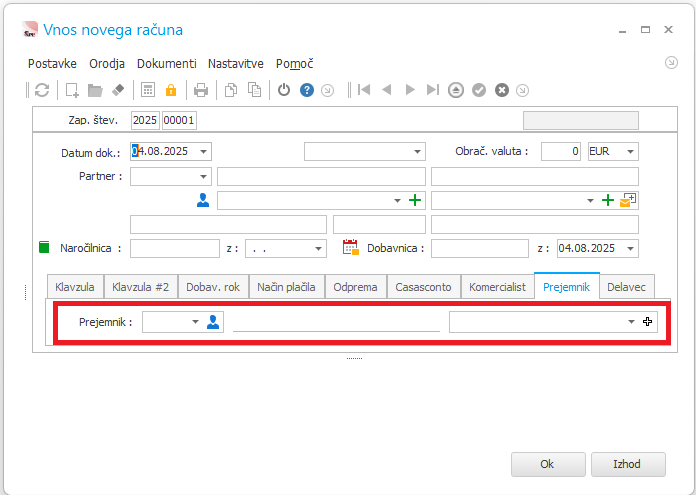Click the eraser icon in toolbar
The width and height of the screenshot is (696, 495).
118,90
